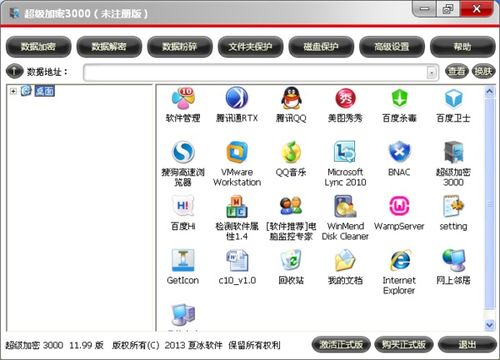Select the 腾讯通RTX icon
The image size is (500, 360).
point(237,98)
